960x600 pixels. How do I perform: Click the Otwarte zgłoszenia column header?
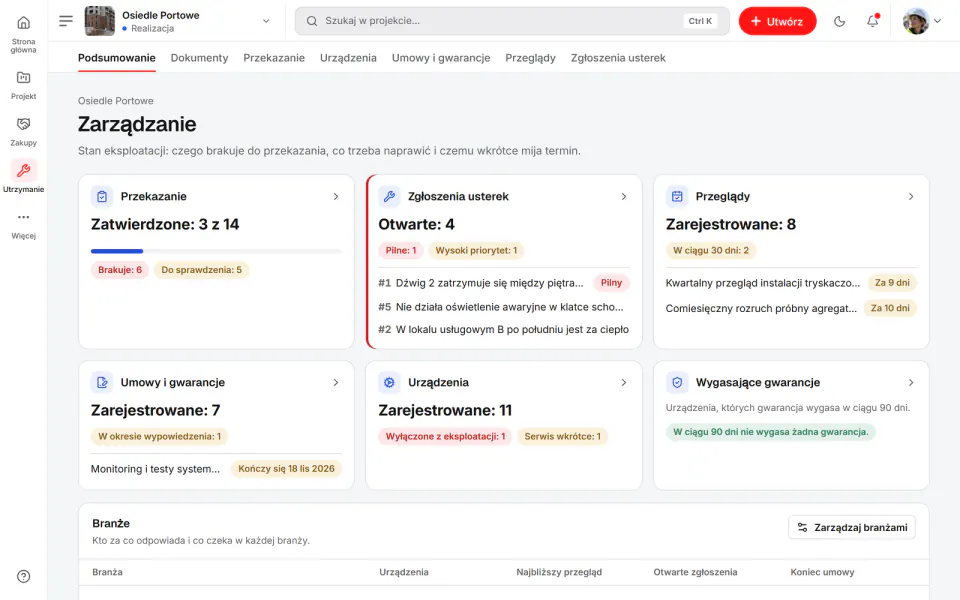[x=695, y=572]
